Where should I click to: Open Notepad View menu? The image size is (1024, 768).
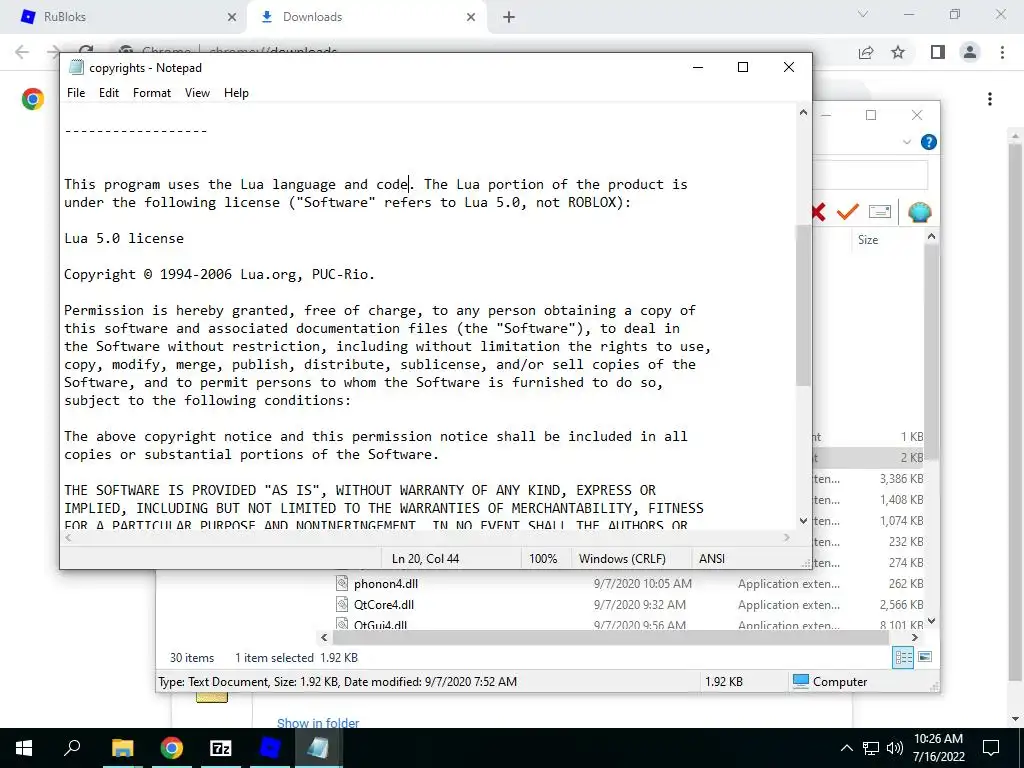click(197, 93)
